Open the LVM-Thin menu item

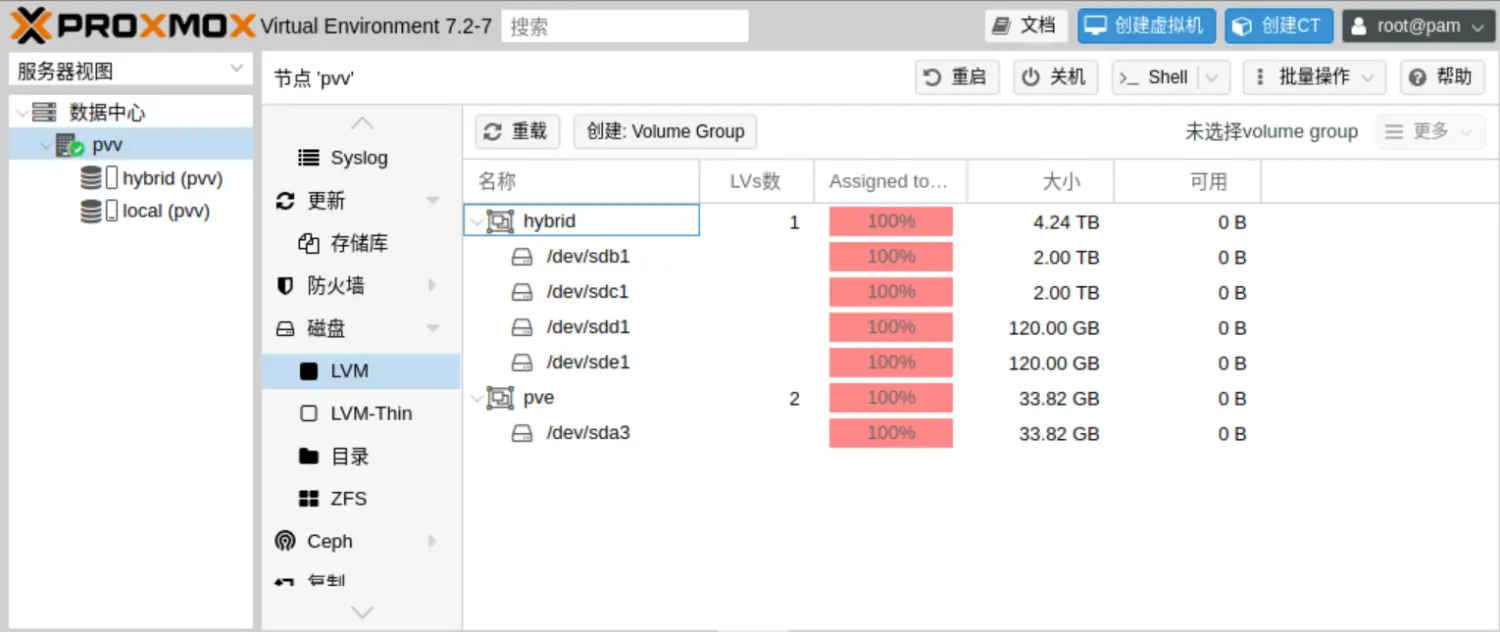[361, 413]
